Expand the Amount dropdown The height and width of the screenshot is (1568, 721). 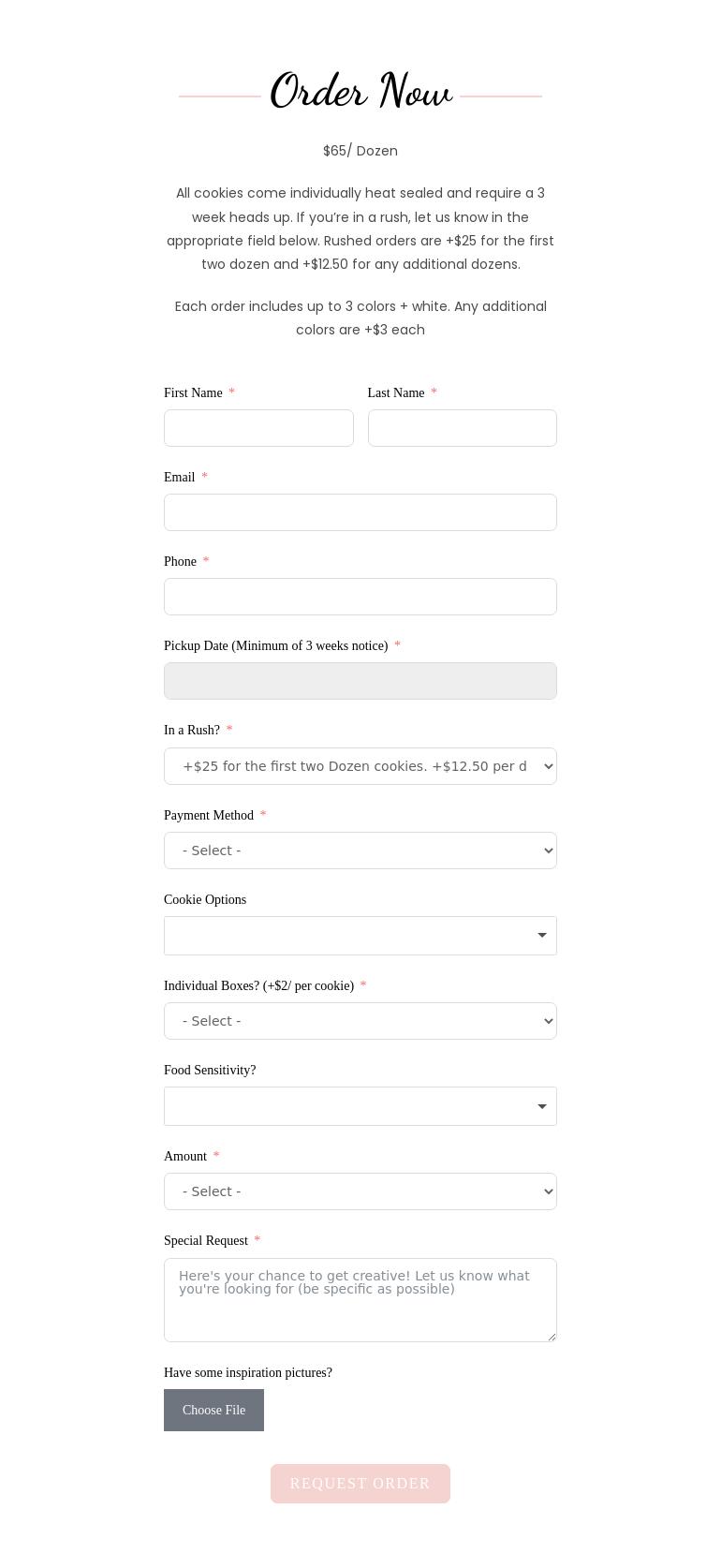[x=360, y=1191]
